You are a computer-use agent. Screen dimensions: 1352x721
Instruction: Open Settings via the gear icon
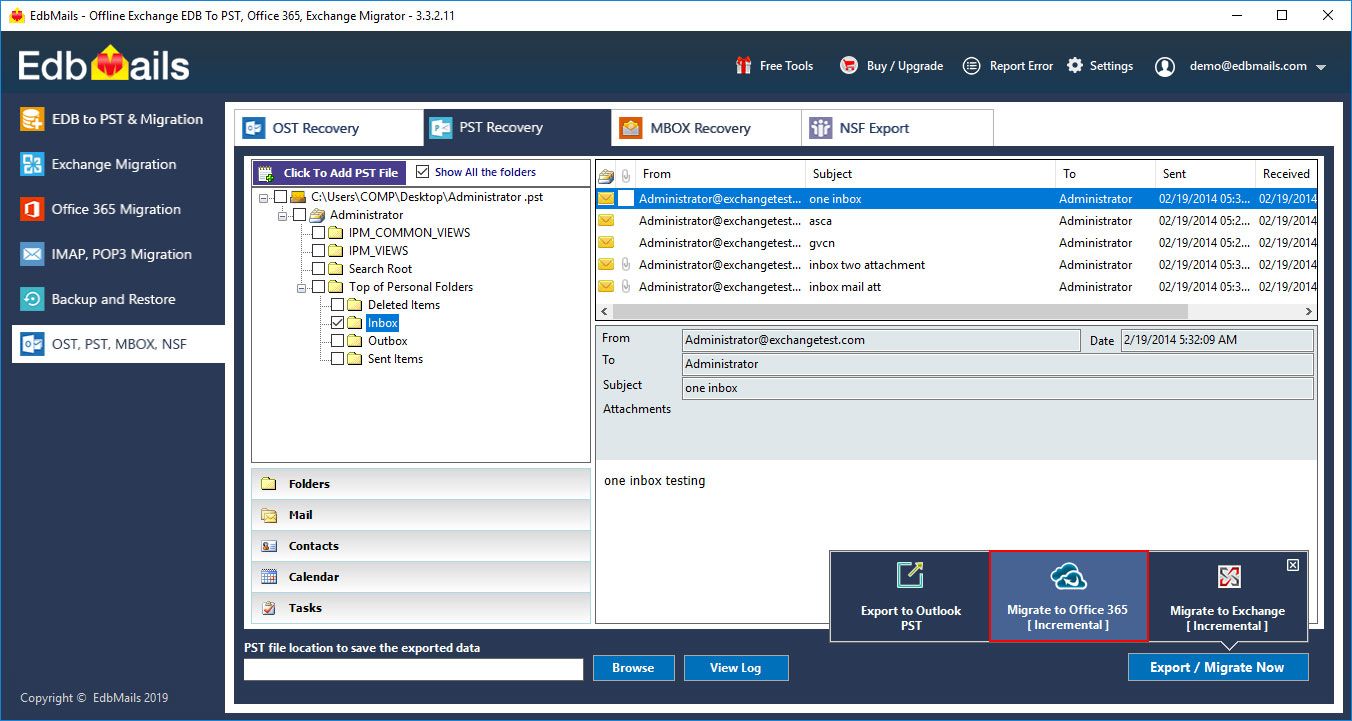(1075, 66)
